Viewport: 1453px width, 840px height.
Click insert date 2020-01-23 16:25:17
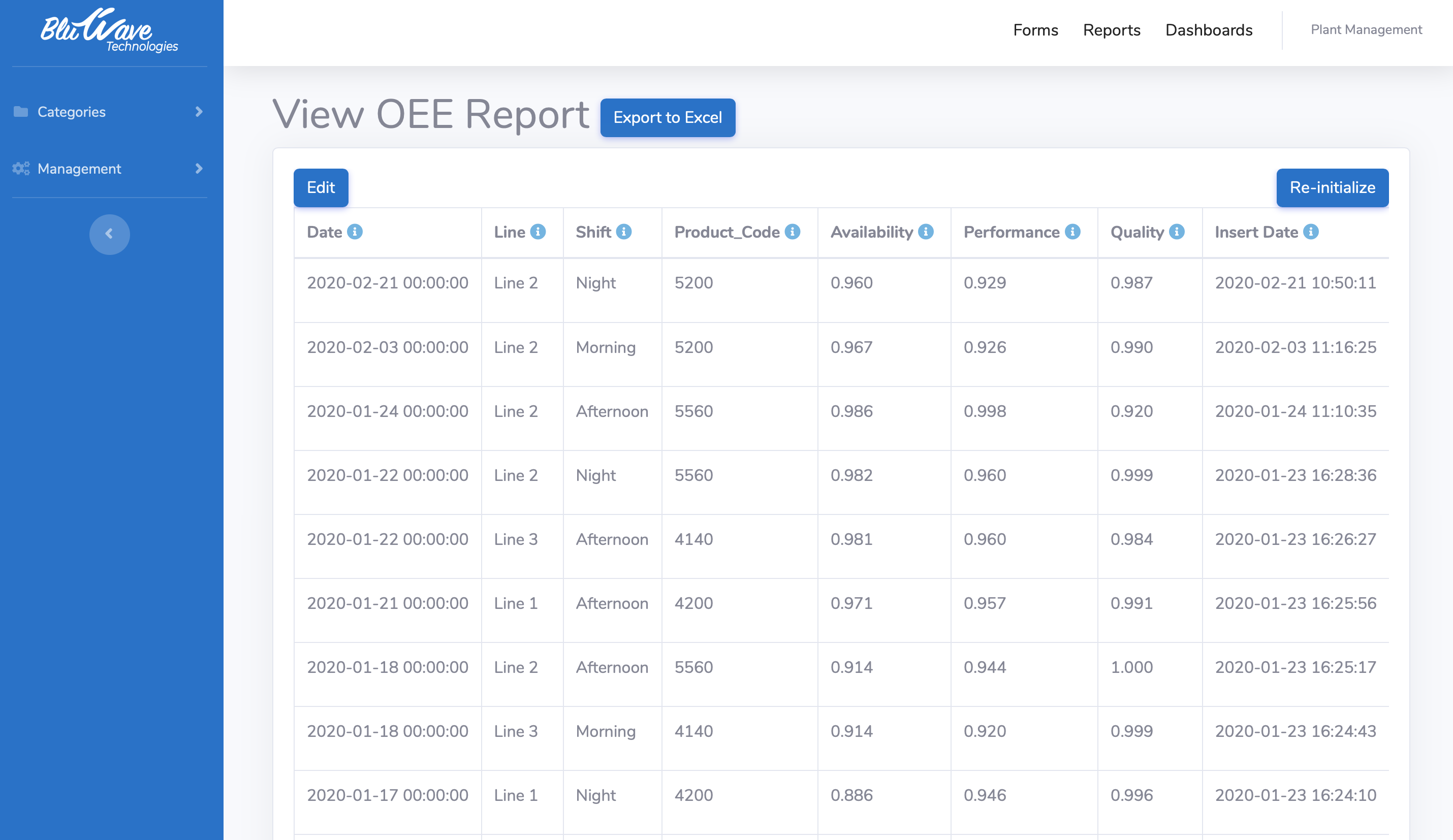pos(1295,667)
